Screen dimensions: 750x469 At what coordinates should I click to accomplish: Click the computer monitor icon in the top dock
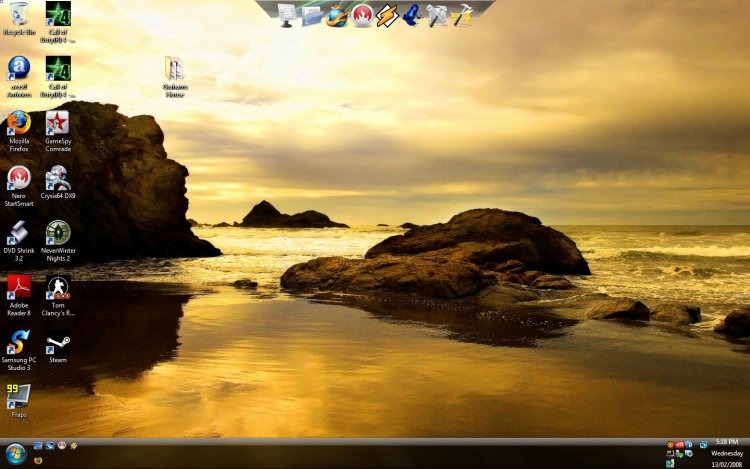tap(288, 15)
